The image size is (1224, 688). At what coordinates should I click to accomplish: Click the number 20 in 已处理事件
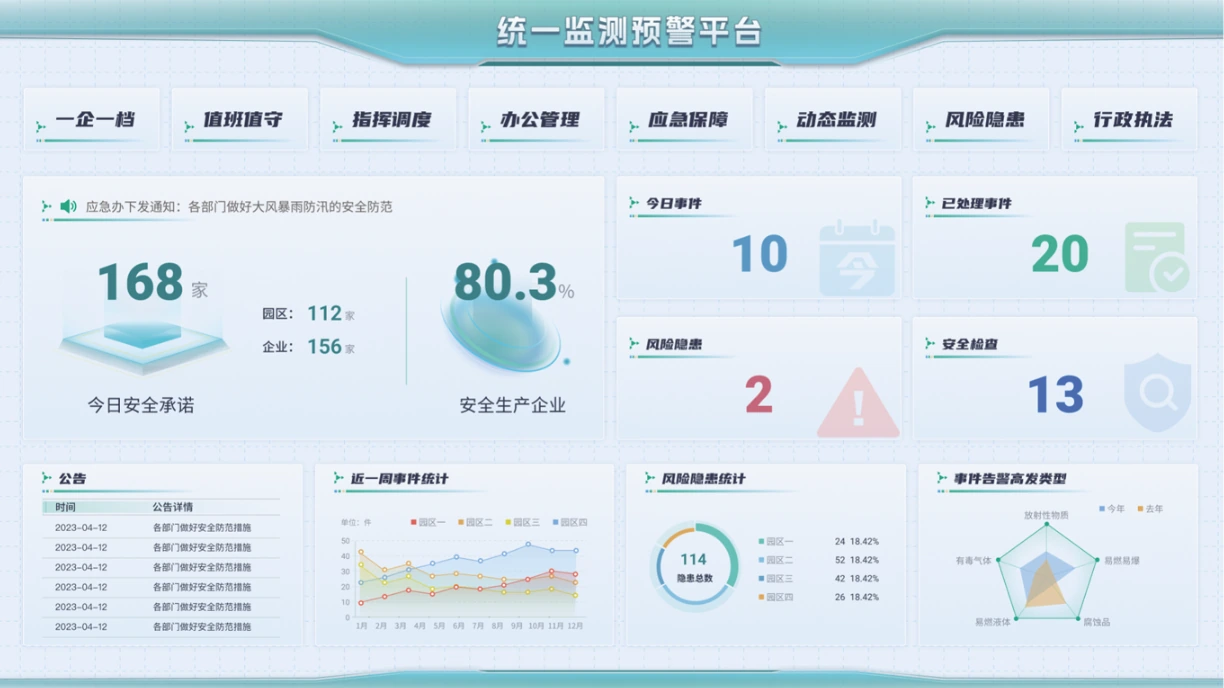(x=1059, y=254)
